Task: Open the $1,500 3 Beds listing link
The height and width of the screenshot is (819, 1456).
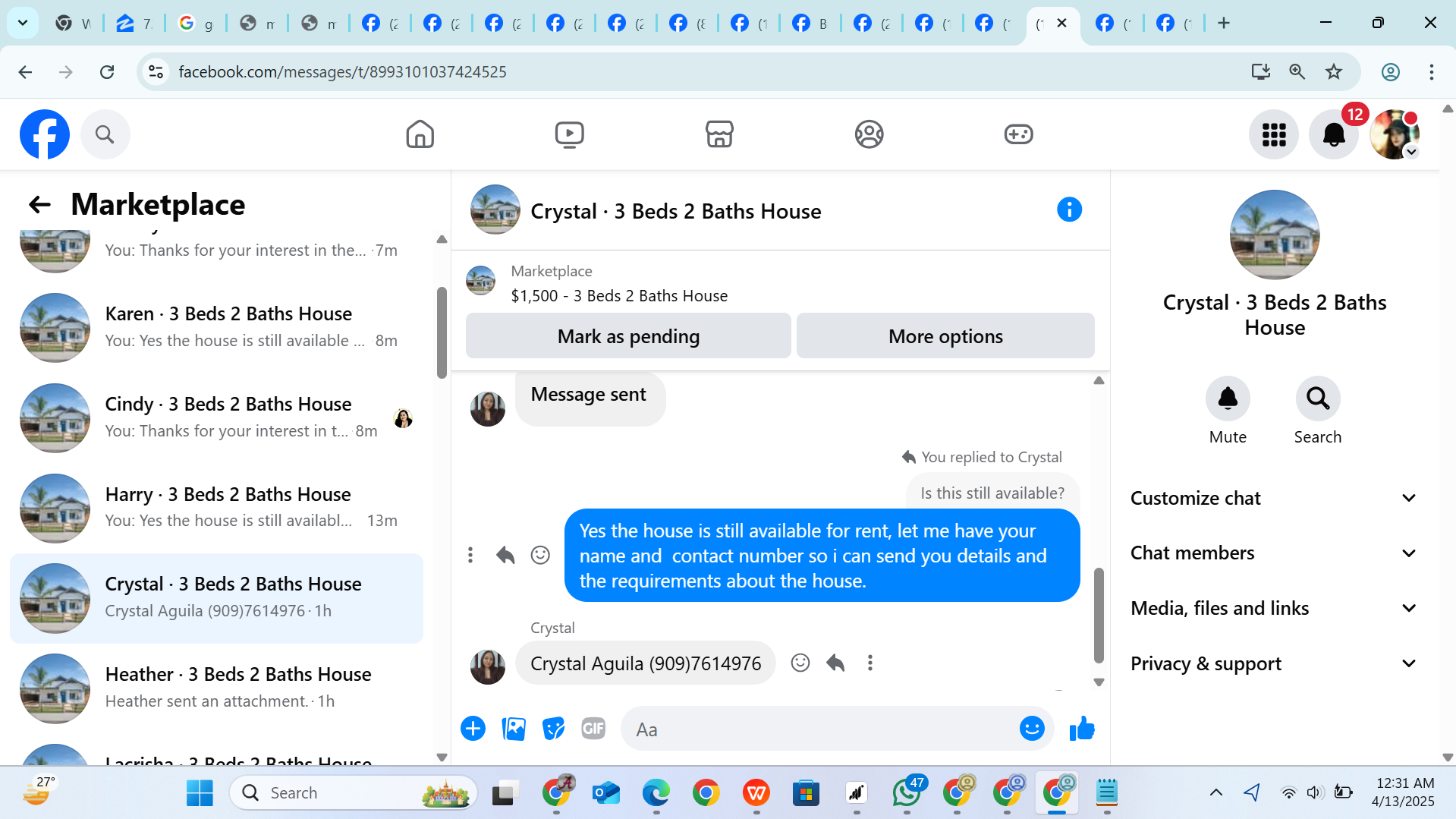Action: click(619, 295)
